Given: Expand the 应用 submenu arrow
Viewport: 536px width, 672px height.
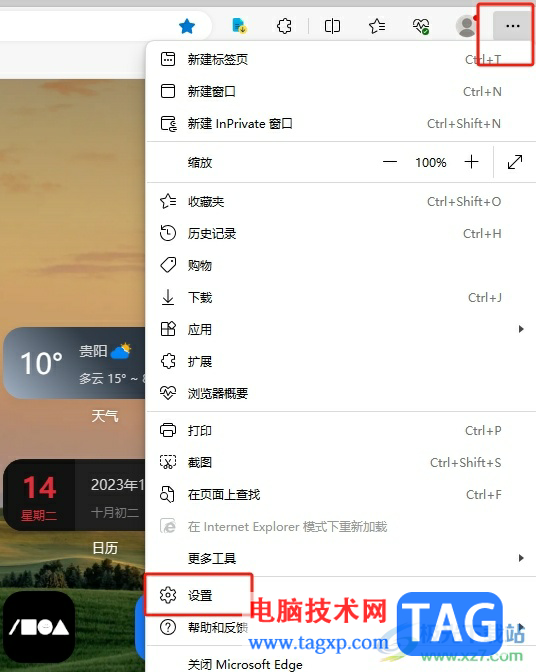Looking at the screenshot, I should [521, 329].
